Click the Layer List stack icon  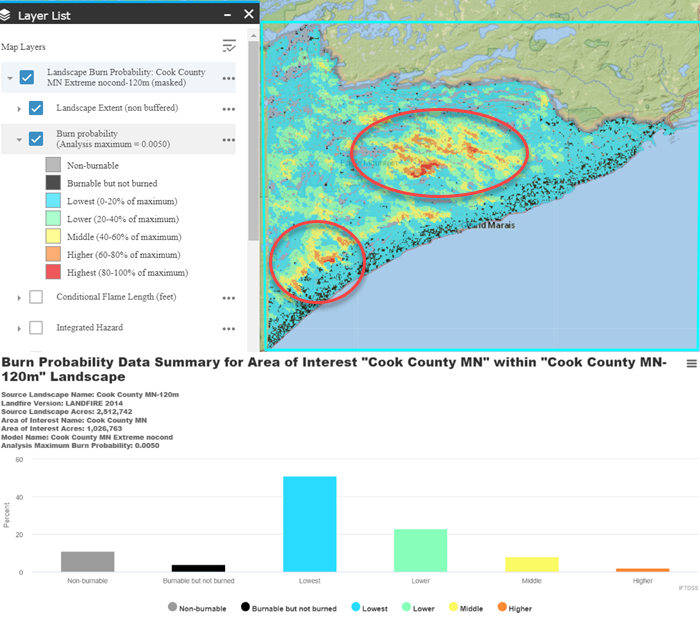click(11, 14)
